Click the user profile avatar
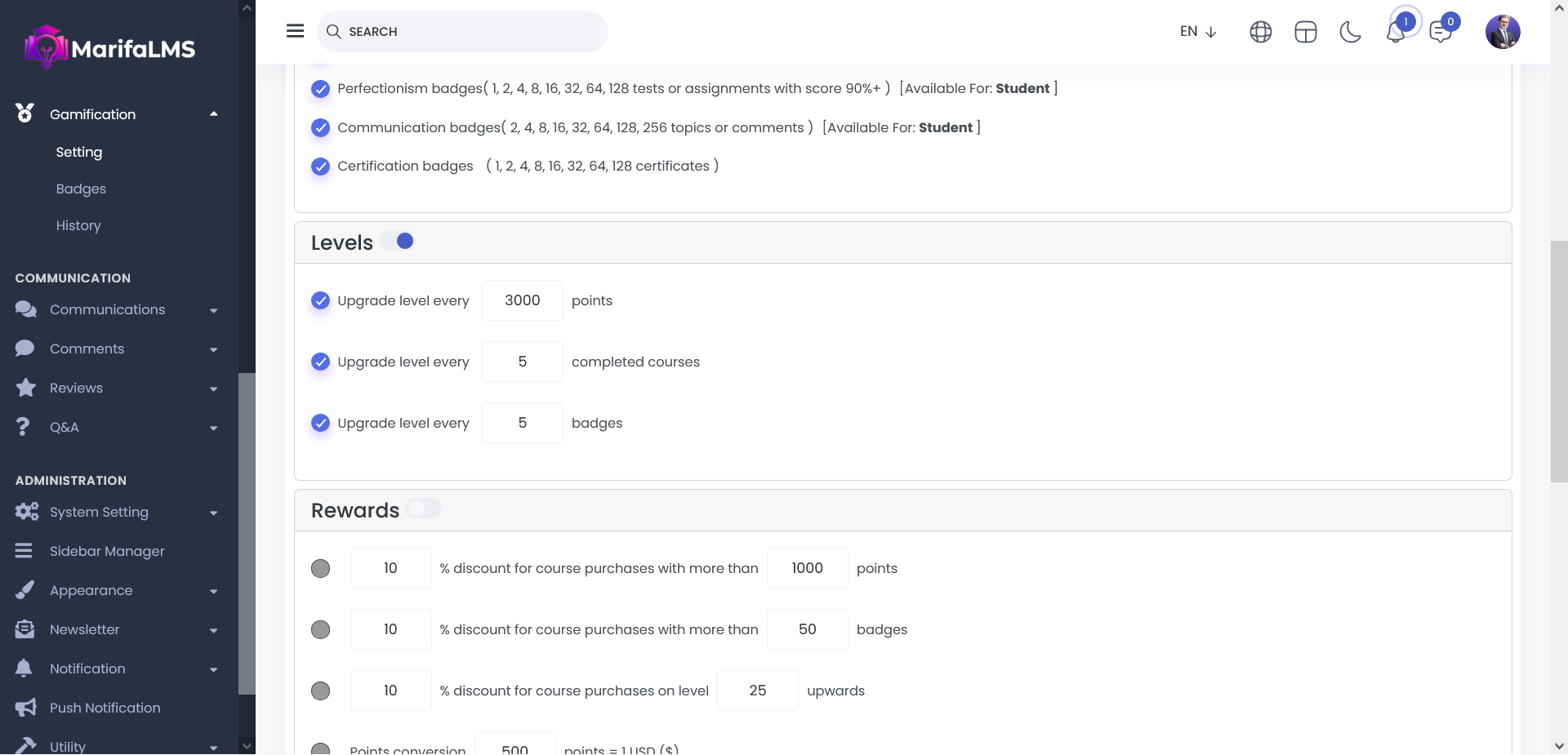1568x755 pixels. click(x=1502, y=32)
